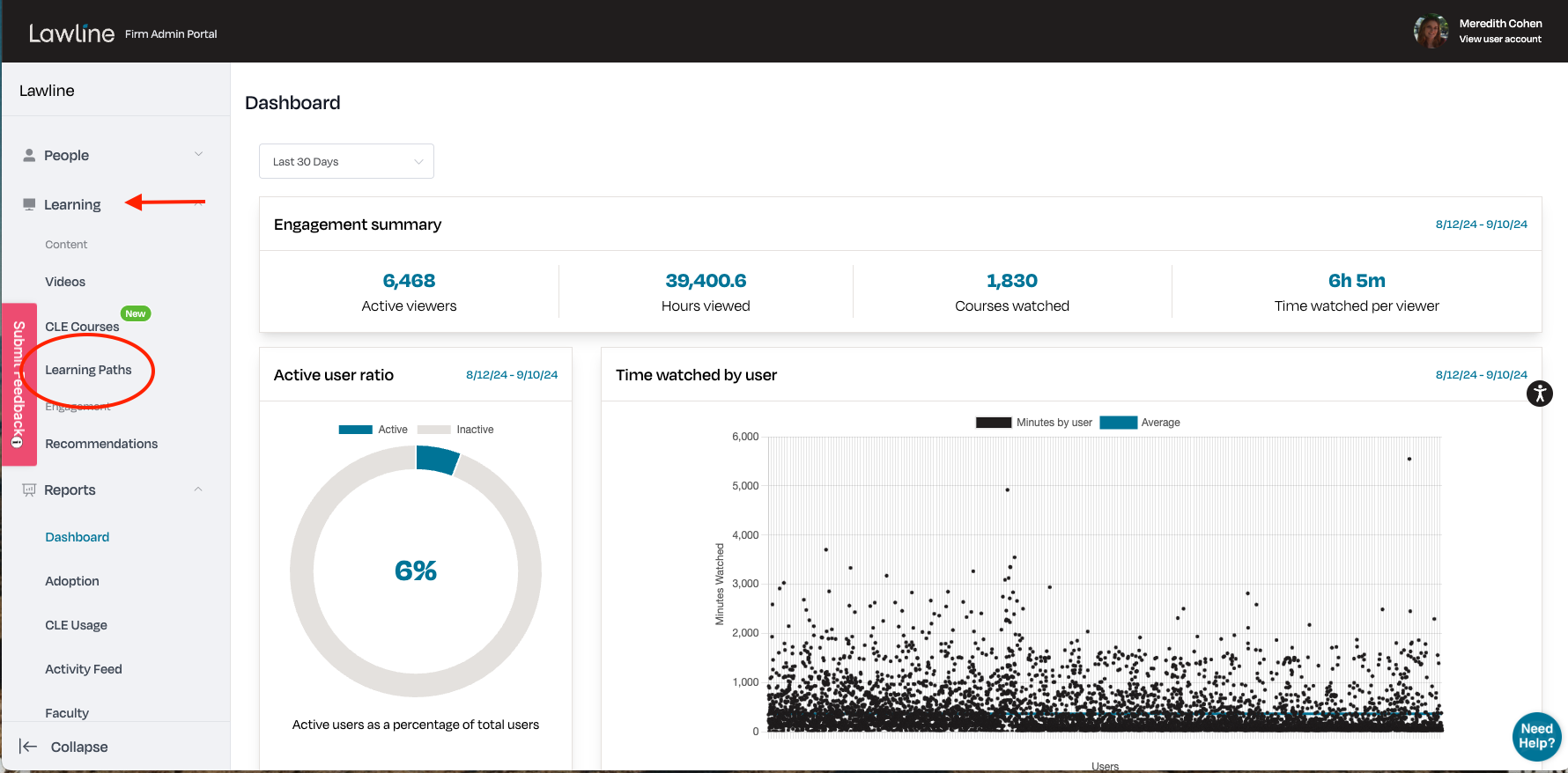This screenshot has width=1568, height=773.
Task: Collapse the Reports section chevron
Action: coord(198,489)
